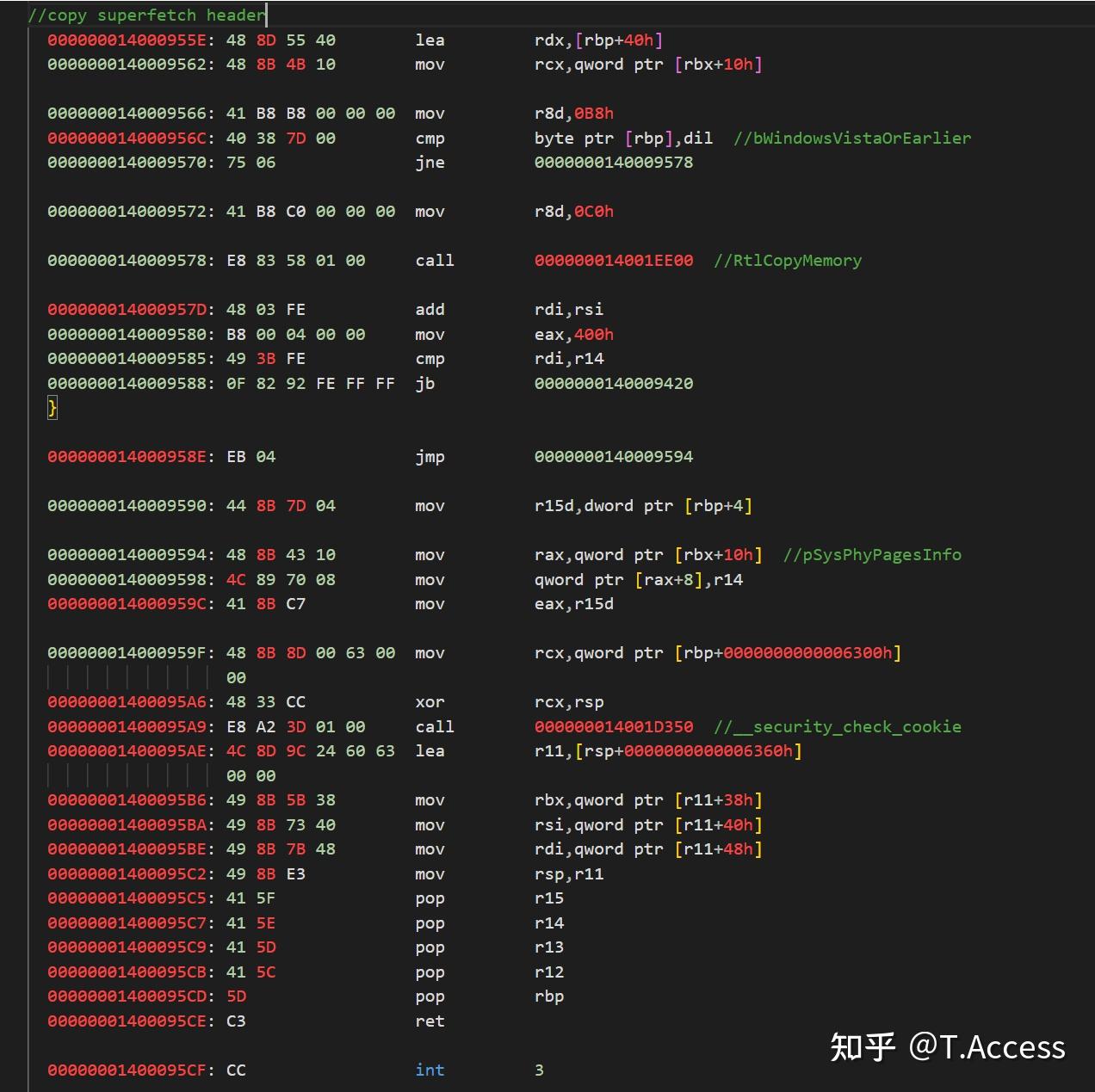This screenshot has height=1092, width=1095.
Task: Click the //__security_check_cookie comment
Action: [837, 726]
